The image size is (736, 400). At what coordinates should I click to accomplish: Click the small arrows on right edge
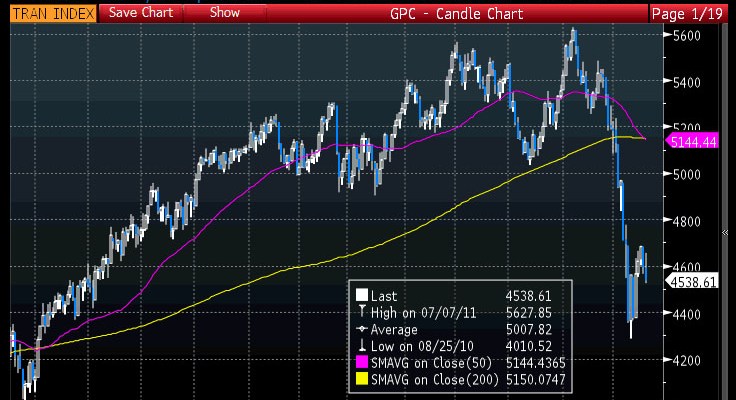pyautogui.click(x=725, y=232)
